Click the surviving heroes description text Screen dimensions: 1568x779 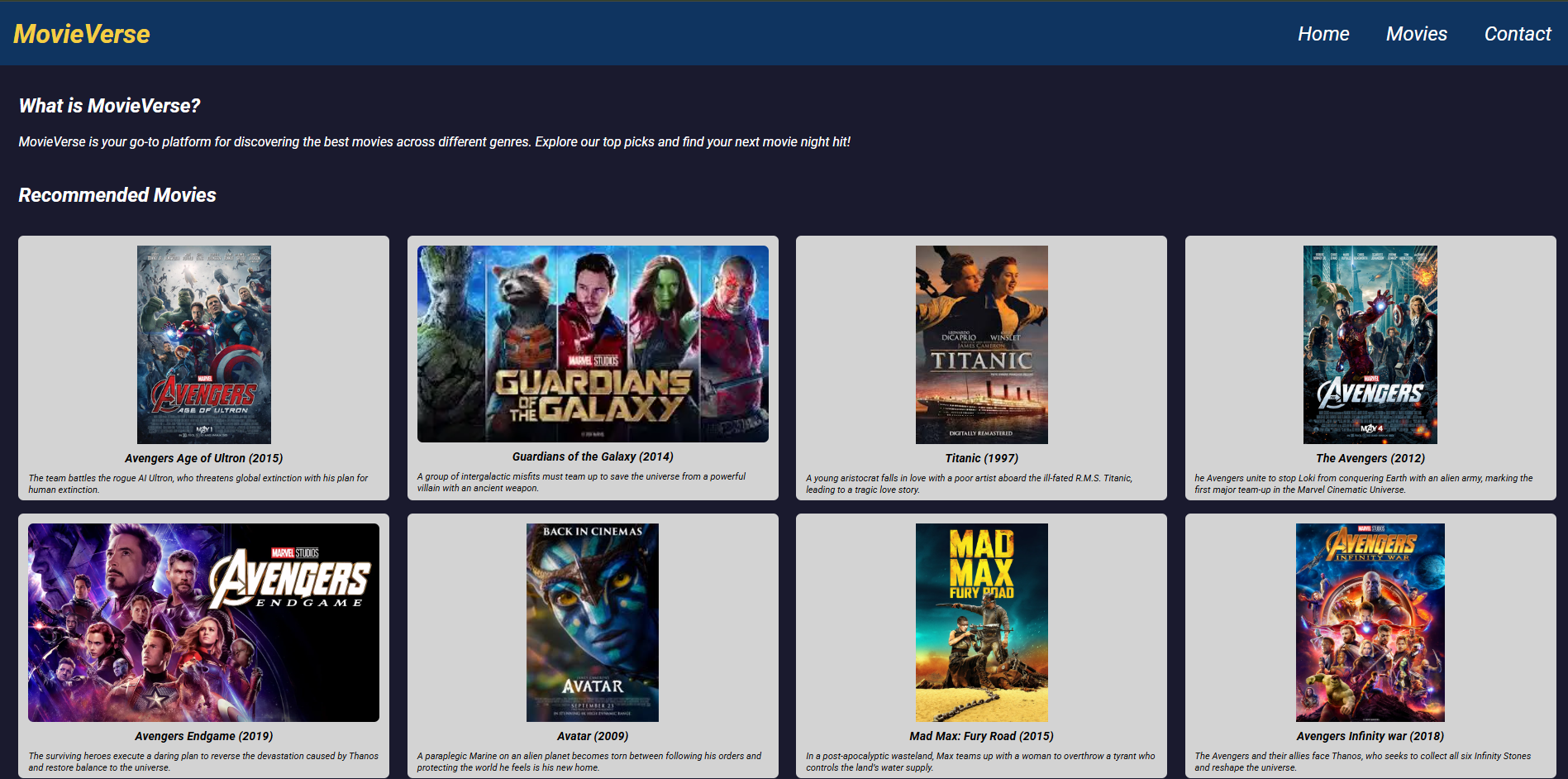pos(203,762)
